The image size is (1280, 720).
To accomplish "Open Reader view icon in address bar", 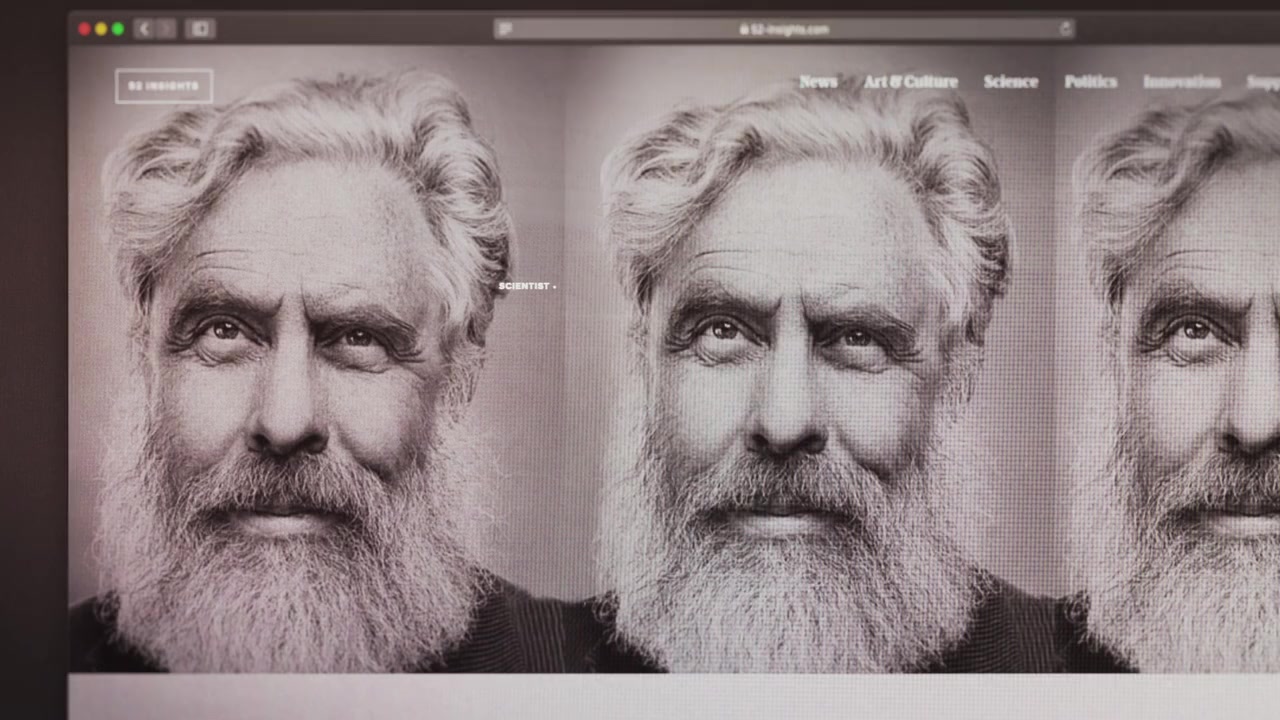I will pos(505,29).
